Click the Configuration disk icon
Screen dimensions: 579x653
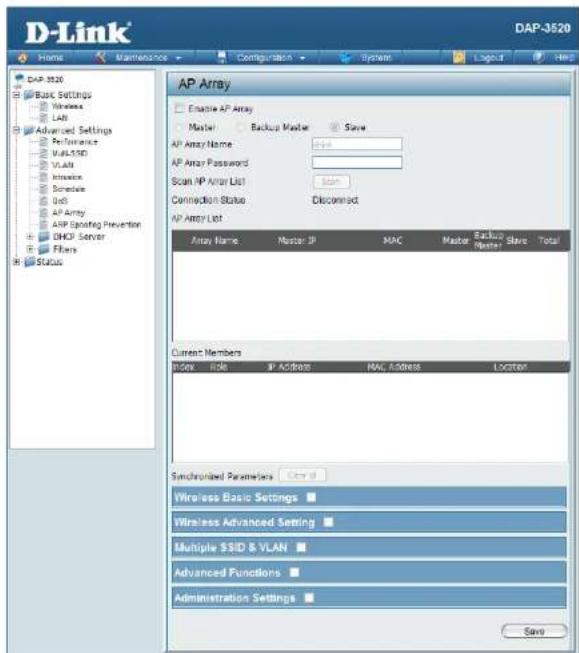(x=222, y=57)
